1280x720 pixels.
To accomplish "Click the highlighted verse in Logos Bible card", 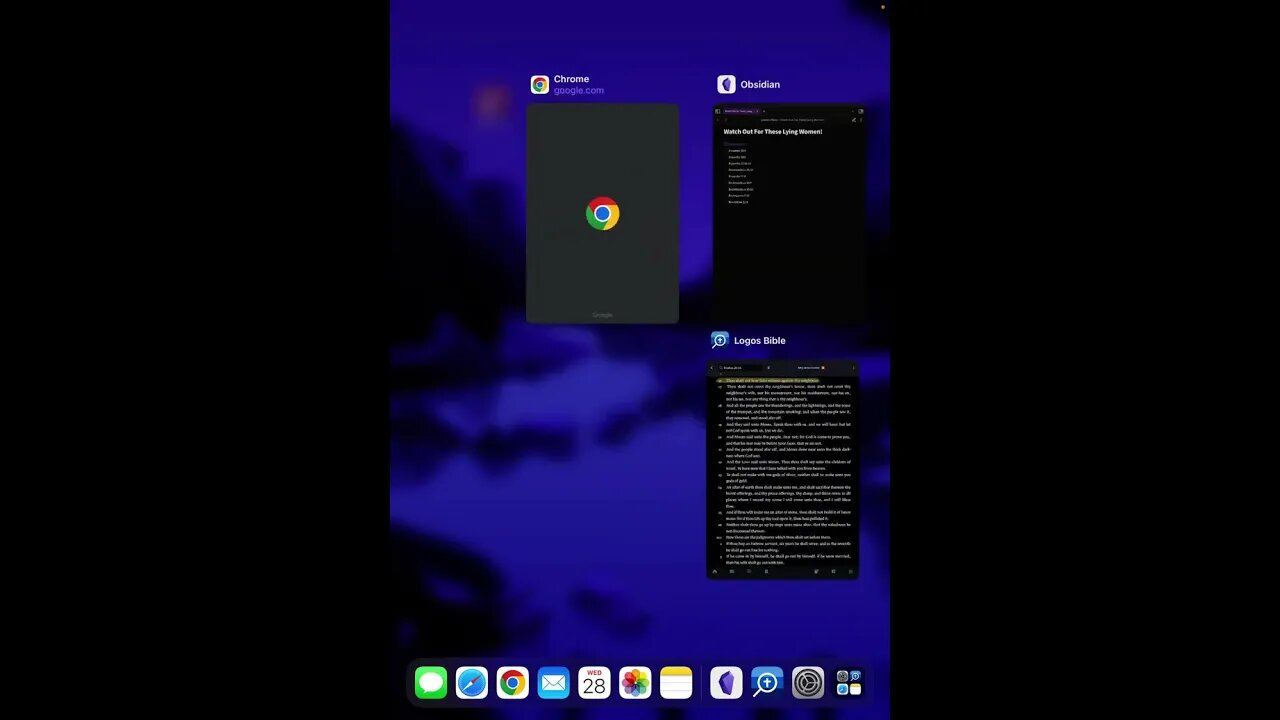I will (x=772, y=380).
